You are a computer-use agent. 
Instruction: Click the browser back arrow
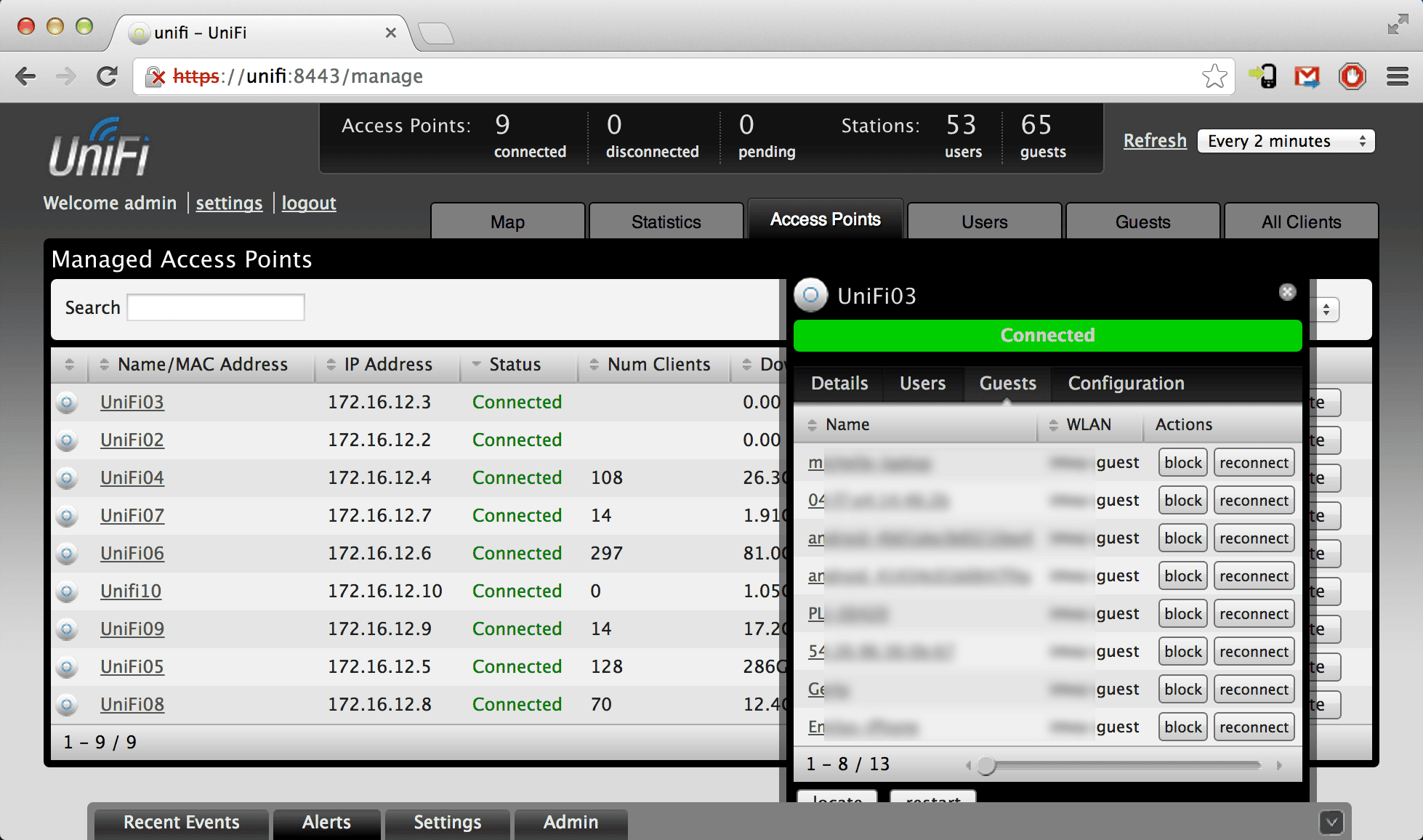[26, 76]
